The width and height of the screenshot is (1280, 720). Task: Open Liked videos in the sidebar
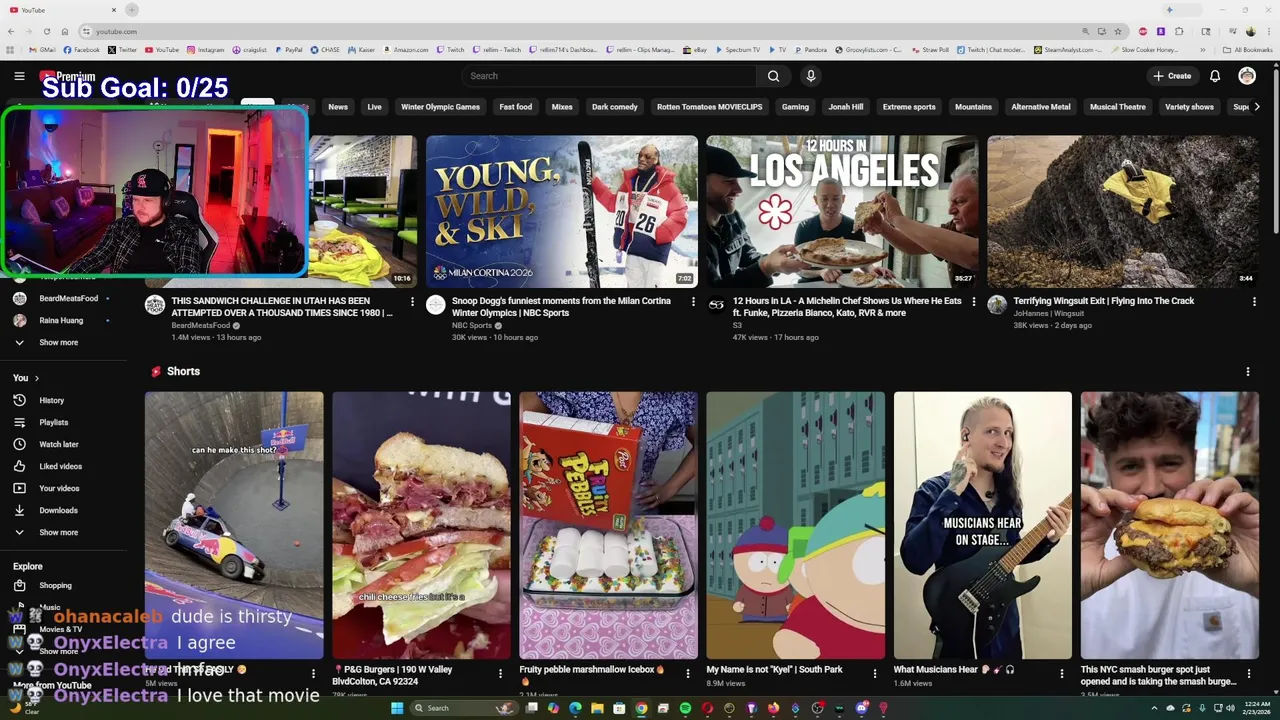coord(60,466)
